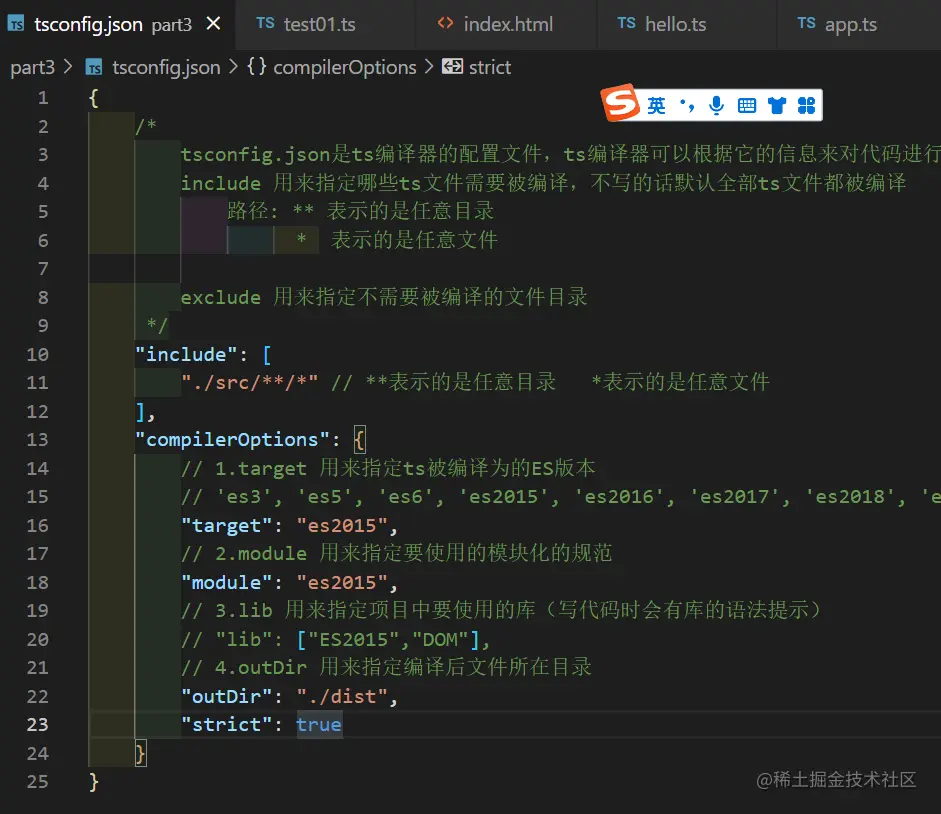
Task: Click the '1.target' comment on line 14
Action: point(388,468)
